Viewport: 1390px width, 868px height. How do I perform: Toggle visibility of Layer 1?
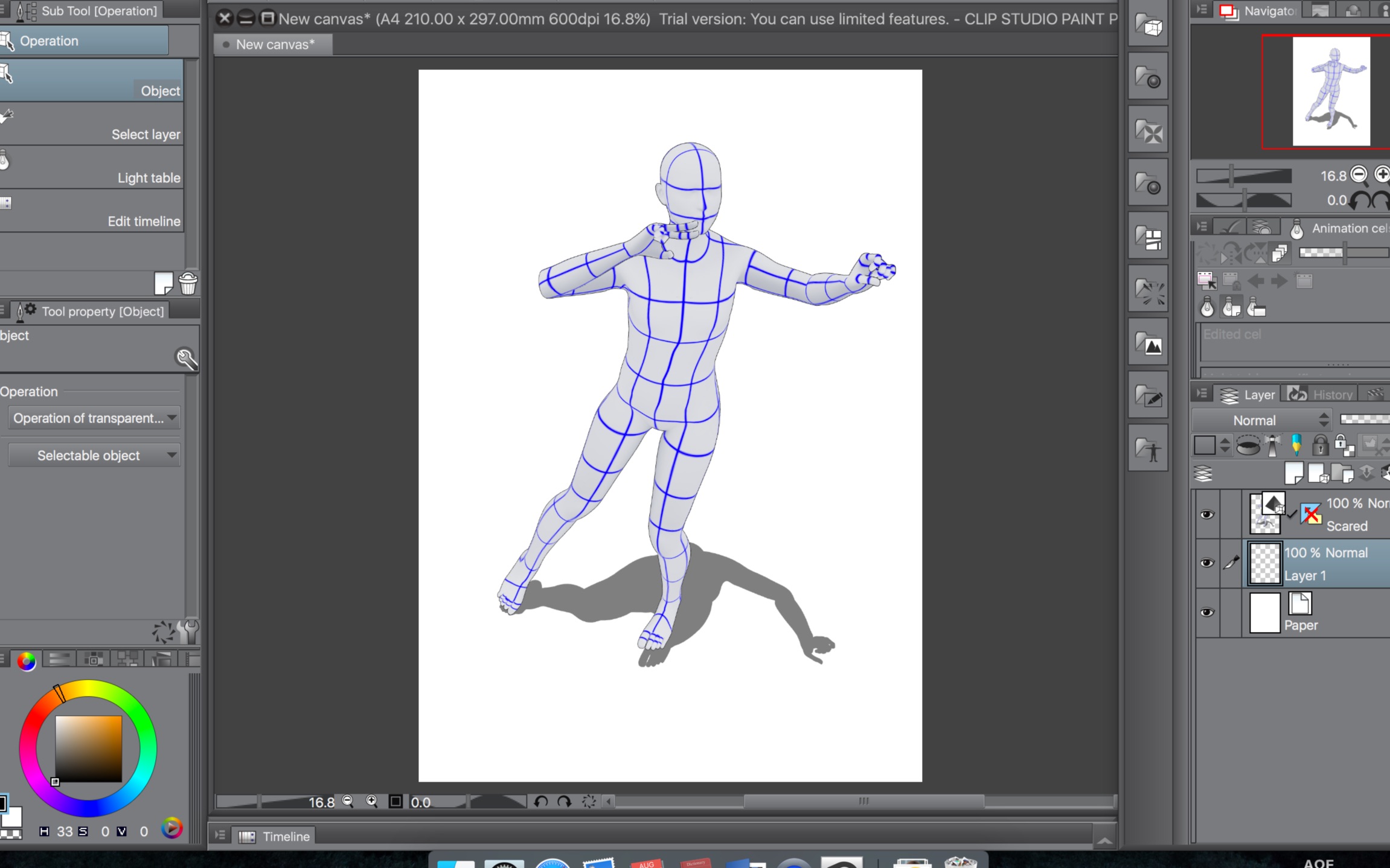click(1206, 563)
